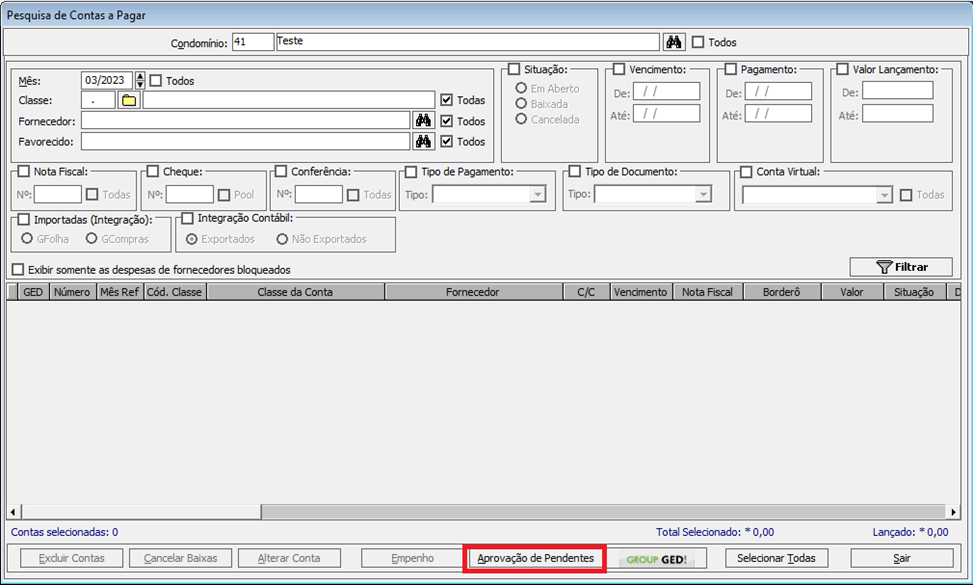Enable Tipo de Pagamento checkbox
Image resolution: width=973 pixels, height=585 pixels.
pos(411,172)
